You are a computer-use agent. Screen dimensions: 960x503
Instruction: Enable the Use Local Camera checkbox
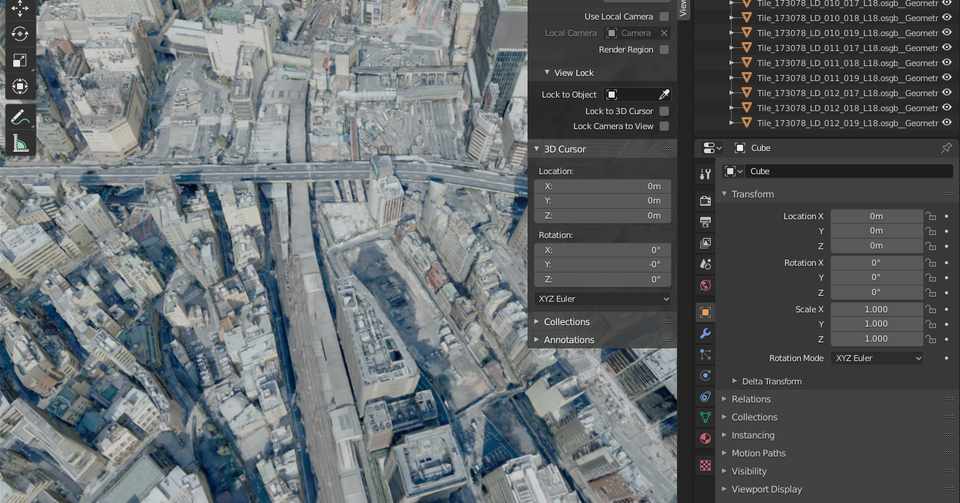[664, 17]
